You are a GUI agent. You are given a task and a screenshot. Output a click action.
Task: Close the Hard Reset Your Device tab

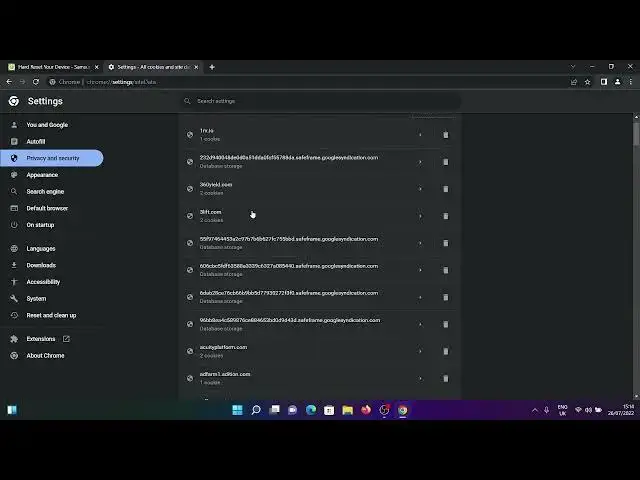97,67
